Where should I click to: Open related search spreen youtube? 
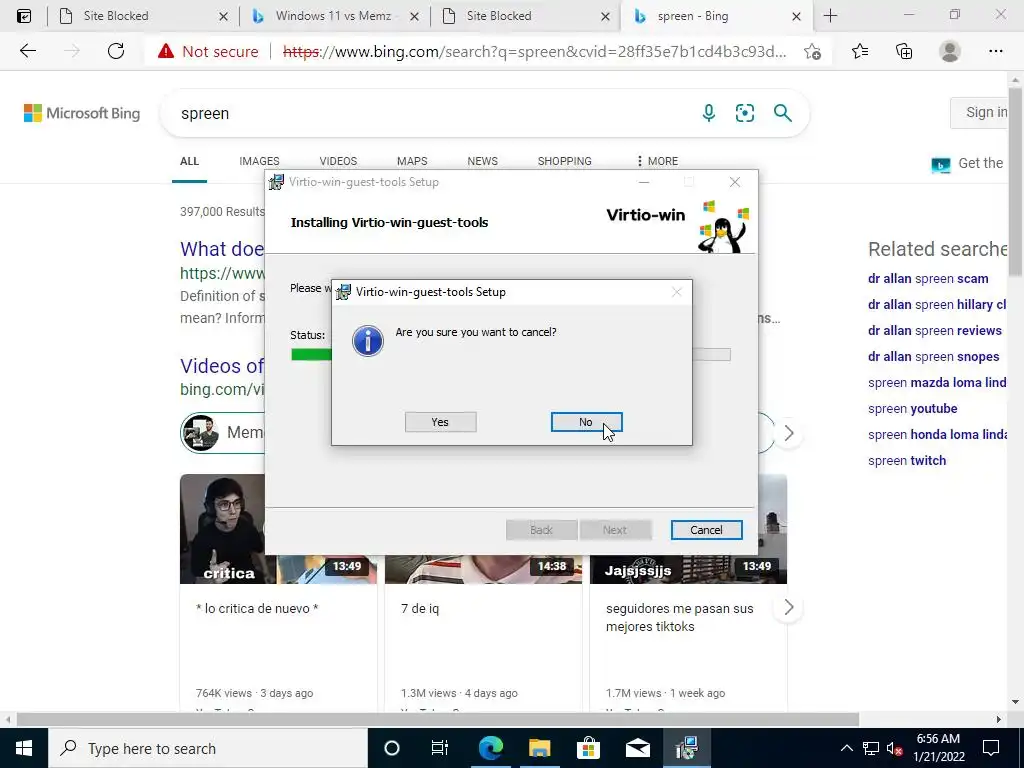912,409
